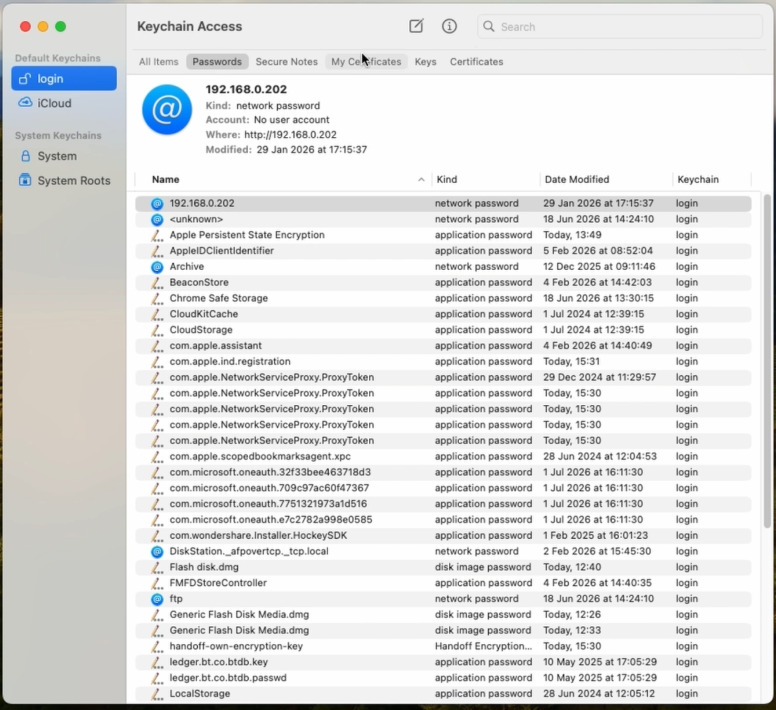
Task: Click the pencil icon beside Flash disk.dmg
Action: (x=157, y=568)
